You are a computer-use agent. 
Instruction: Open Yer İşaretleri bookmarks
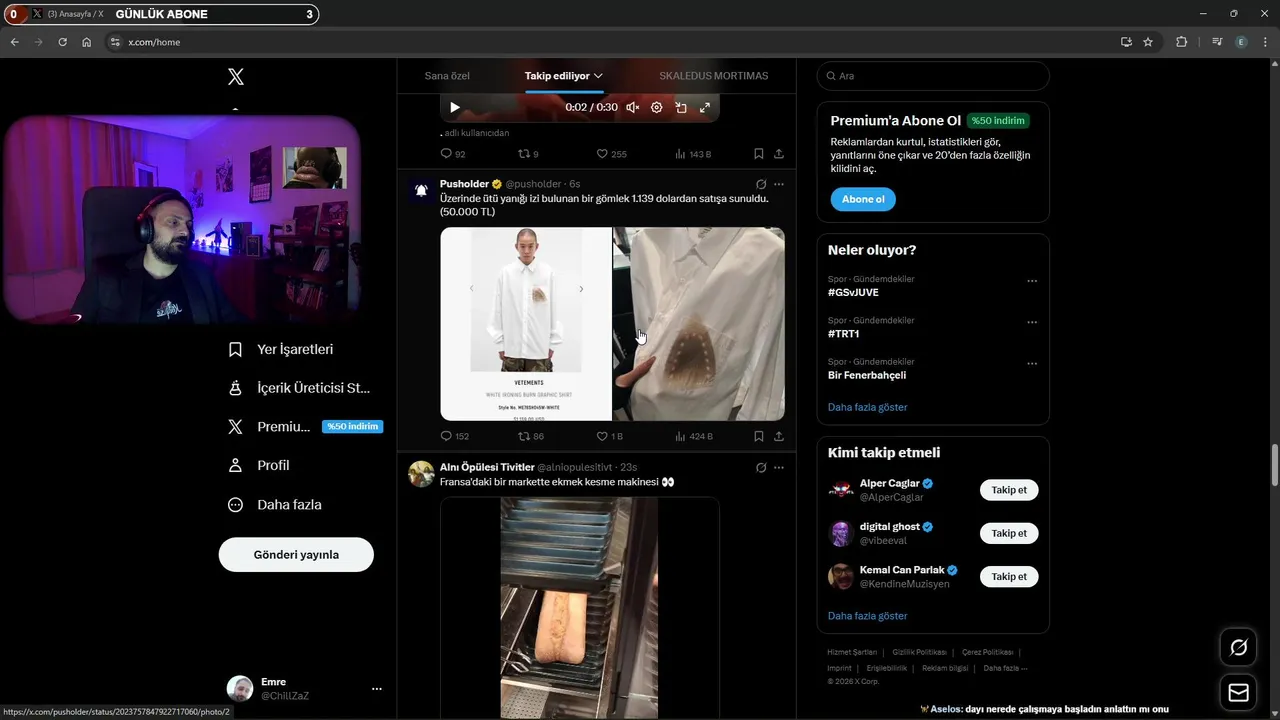pos(281,350)
